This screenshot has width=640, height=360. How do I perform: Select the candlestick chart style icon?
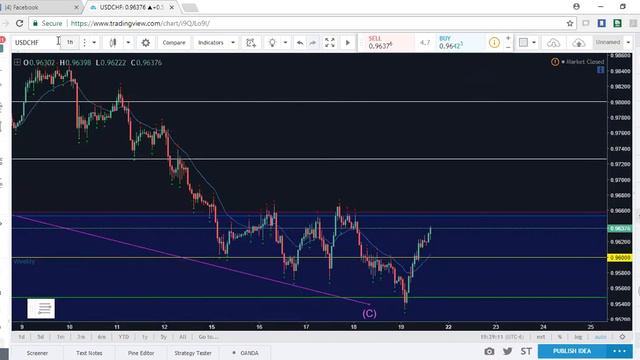pos(113,42)
